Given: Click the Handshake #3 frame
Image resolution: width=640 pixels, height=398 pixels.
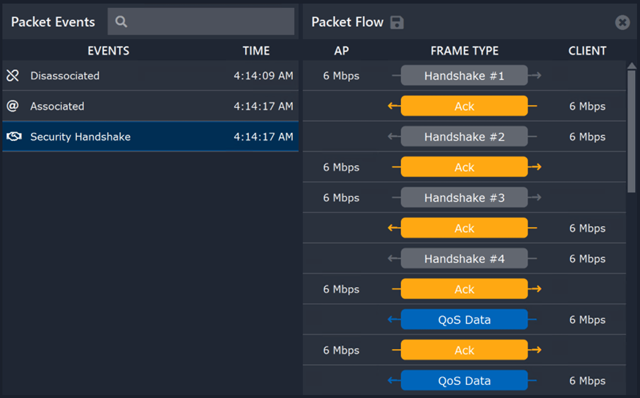Looking at the screenshot, I should tap(464, 198).
